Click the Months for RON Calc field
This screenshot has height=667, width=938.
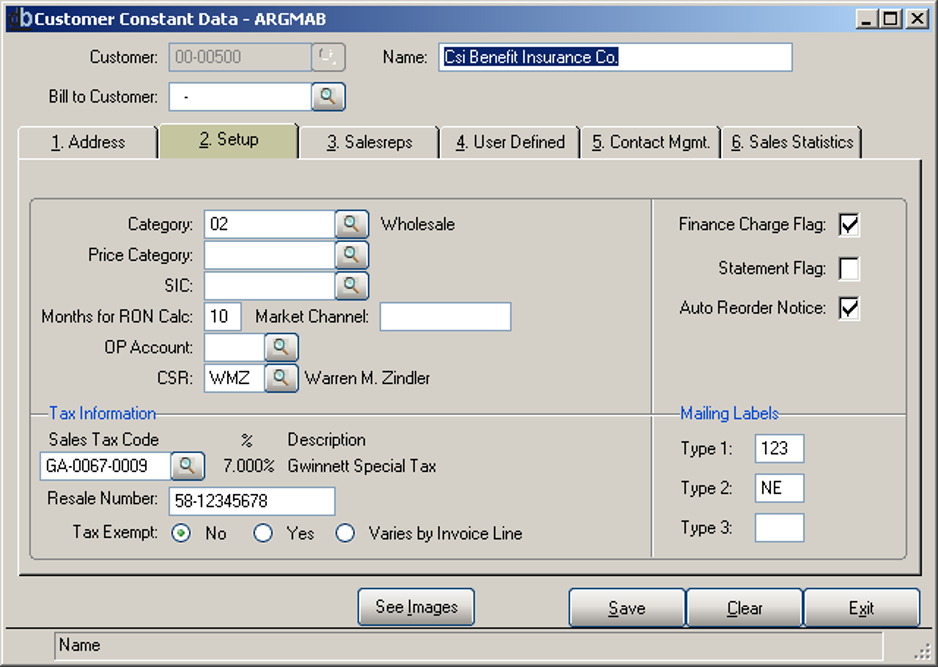pos(223,316)
